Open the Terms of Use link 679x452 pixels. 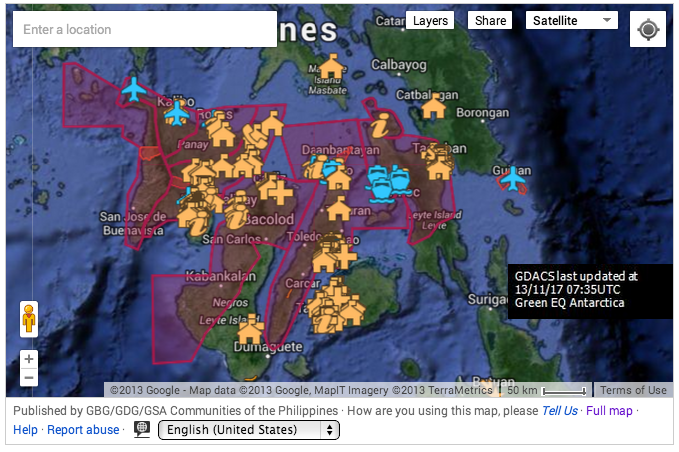633,390
